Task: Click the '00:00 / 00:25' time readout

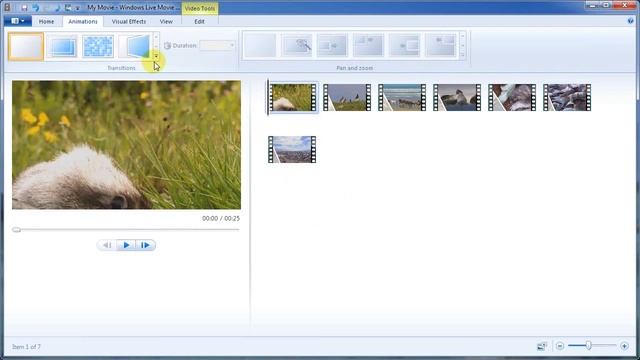Action: point(221,218)
